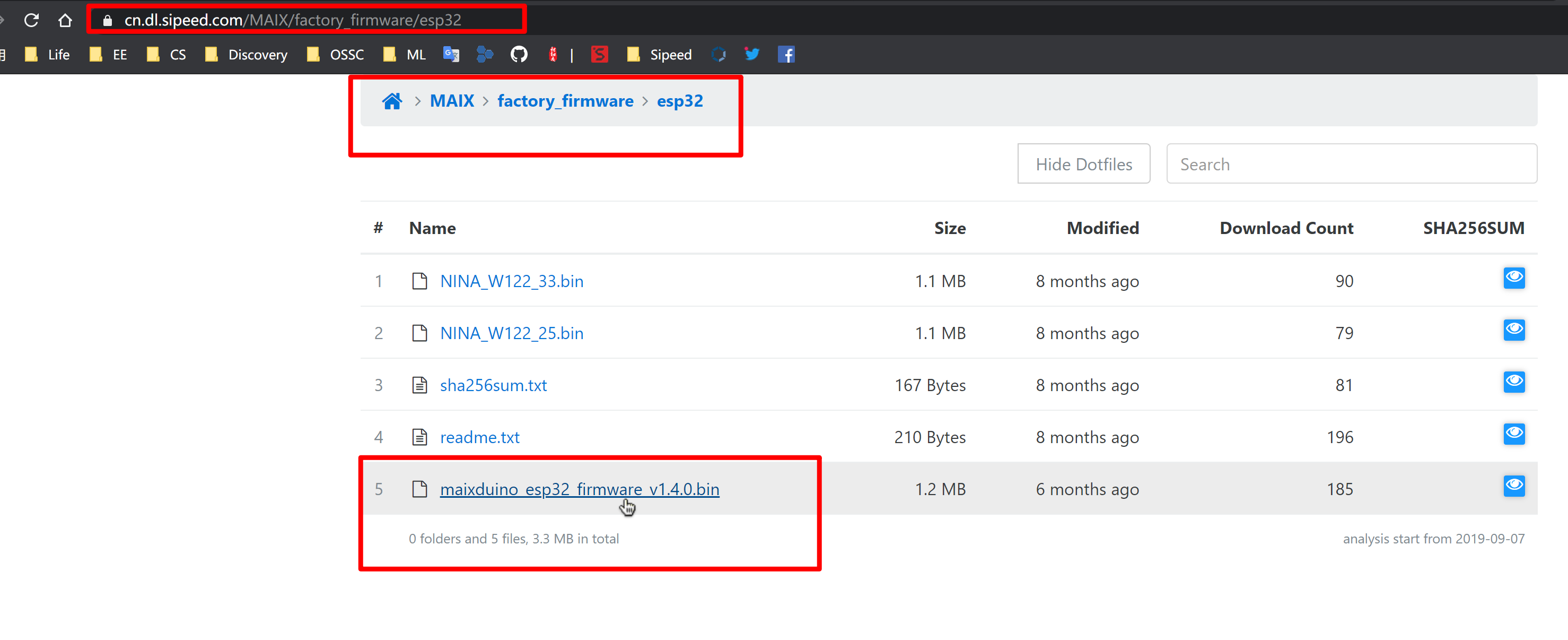Open the GitHub bookmark icon
1568x640 pixels.
[x=519, y=54]
